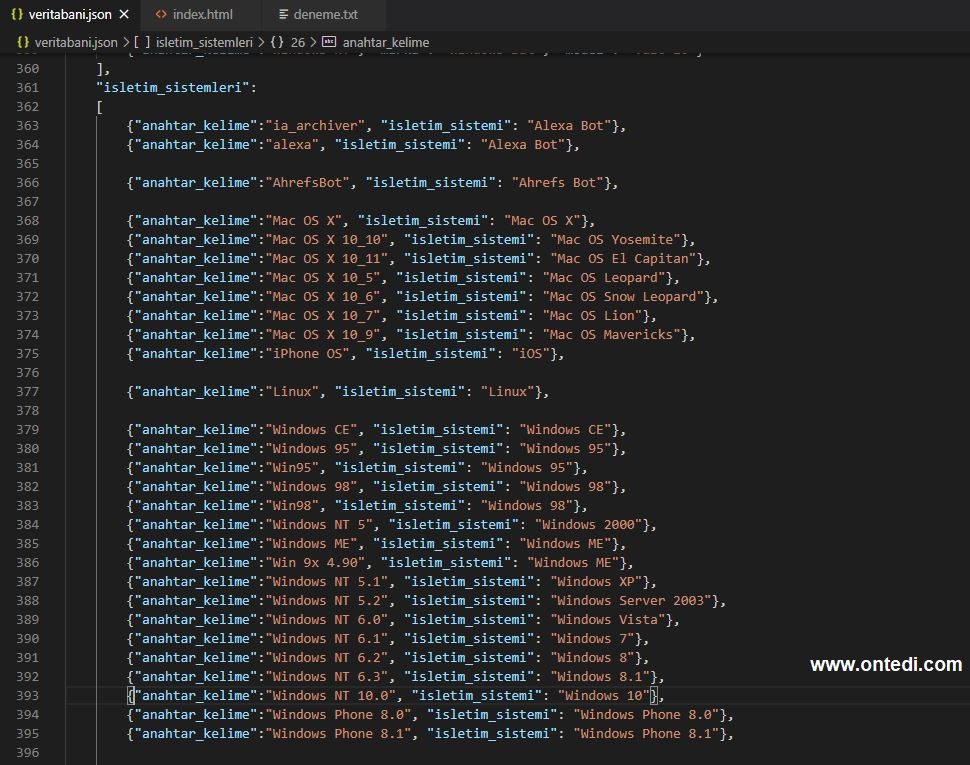Click the "Windows Vista" value
The width and height of the screenshot is (970, 765).
point(608,620)
